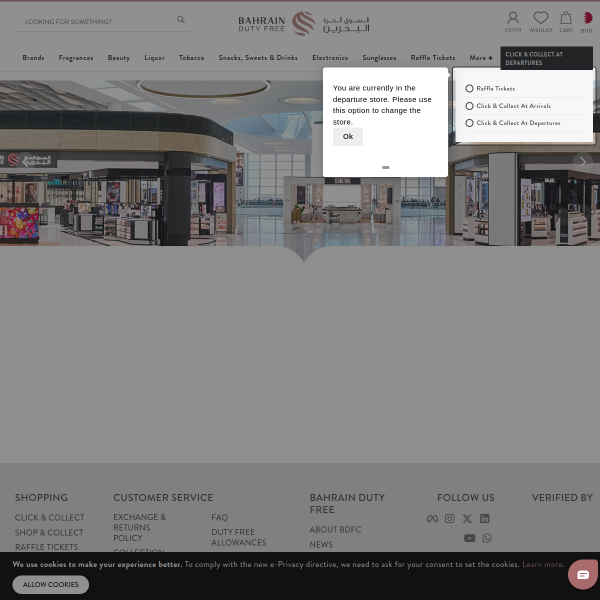Screen dimensions: 600x600
Task: Open Exchange & Returns Policy link
Action: coord(139,527)
